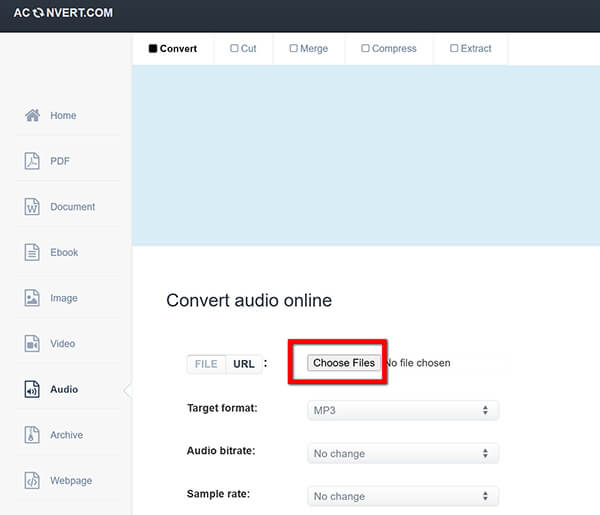Click the PDF file icon
Image resolution: width=600 pixels, height=515 pixels.
[32, 161]
